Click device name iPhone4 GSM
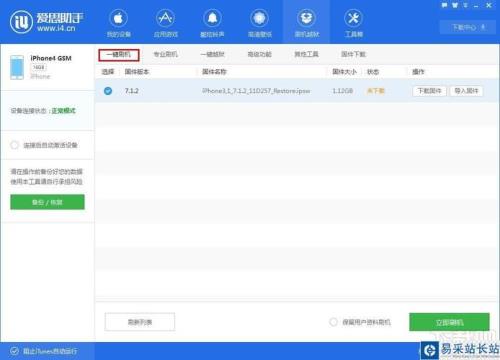 (x=51, y=58)
